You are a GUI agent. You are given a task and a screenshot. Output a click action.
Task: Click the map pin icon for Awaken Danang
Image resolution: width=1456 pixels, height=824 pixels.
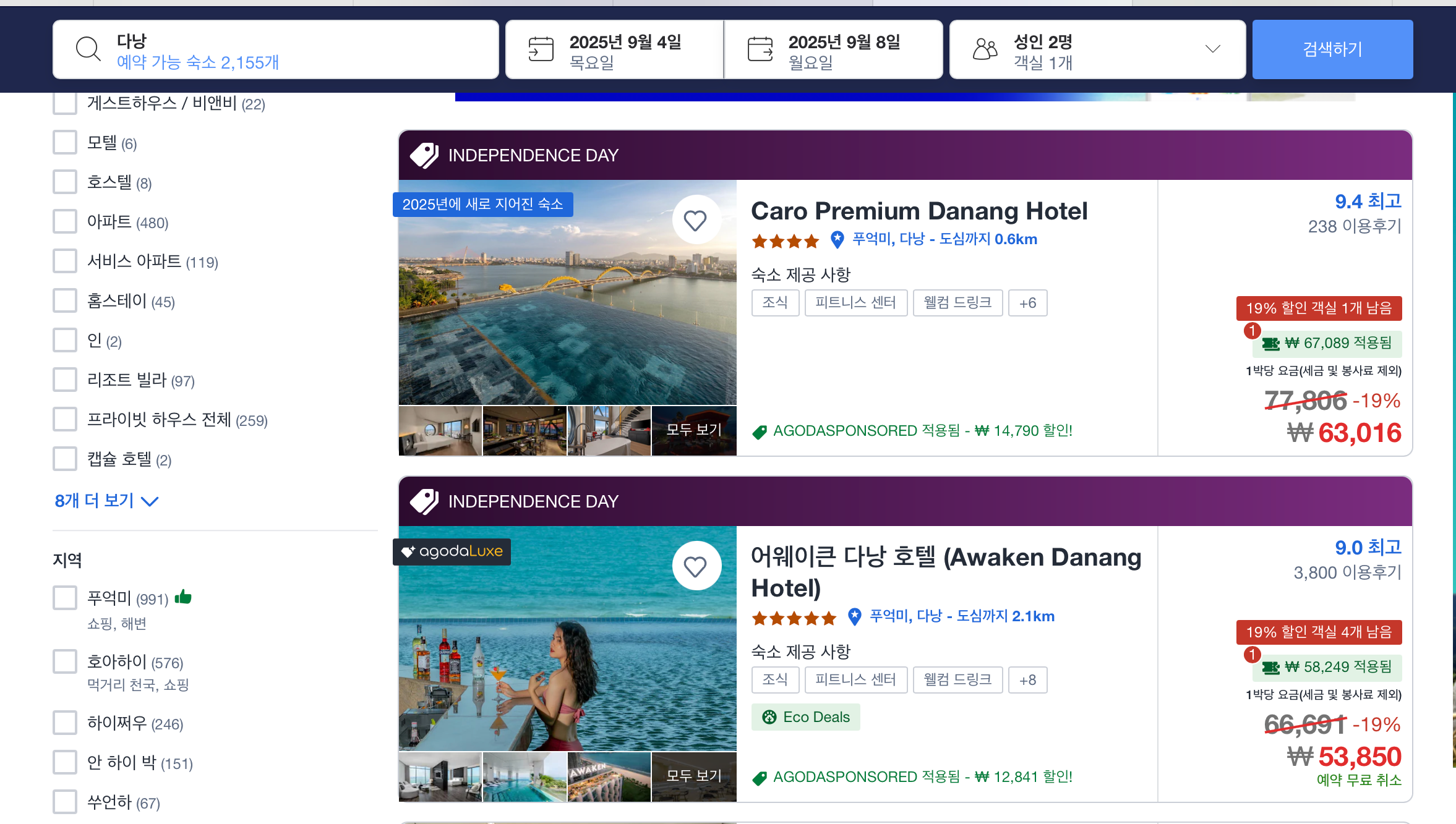point(854,616)
